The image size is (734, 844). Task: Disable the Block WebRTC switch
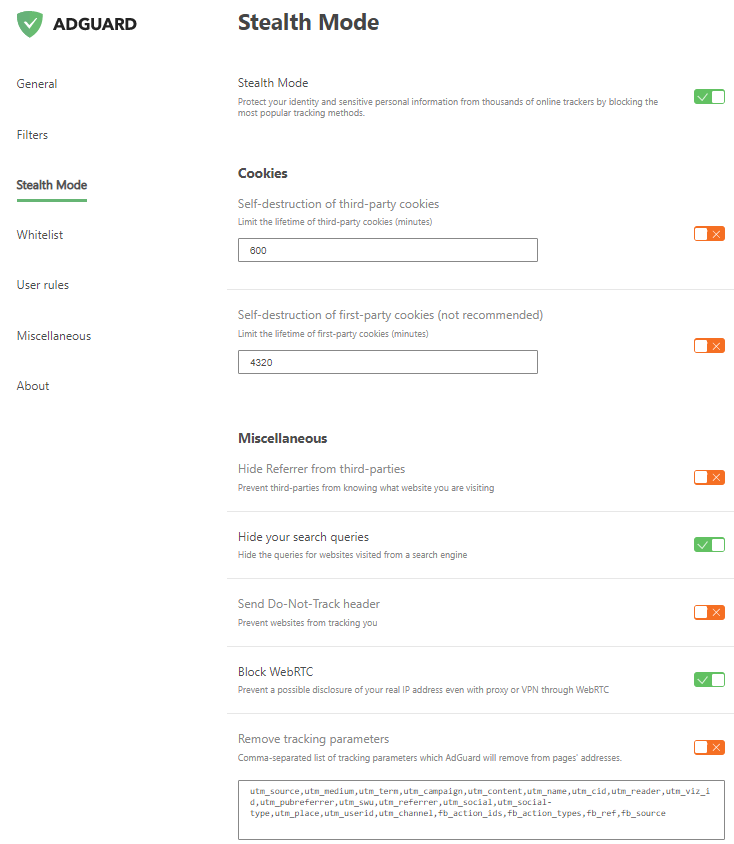pos(709,680)
